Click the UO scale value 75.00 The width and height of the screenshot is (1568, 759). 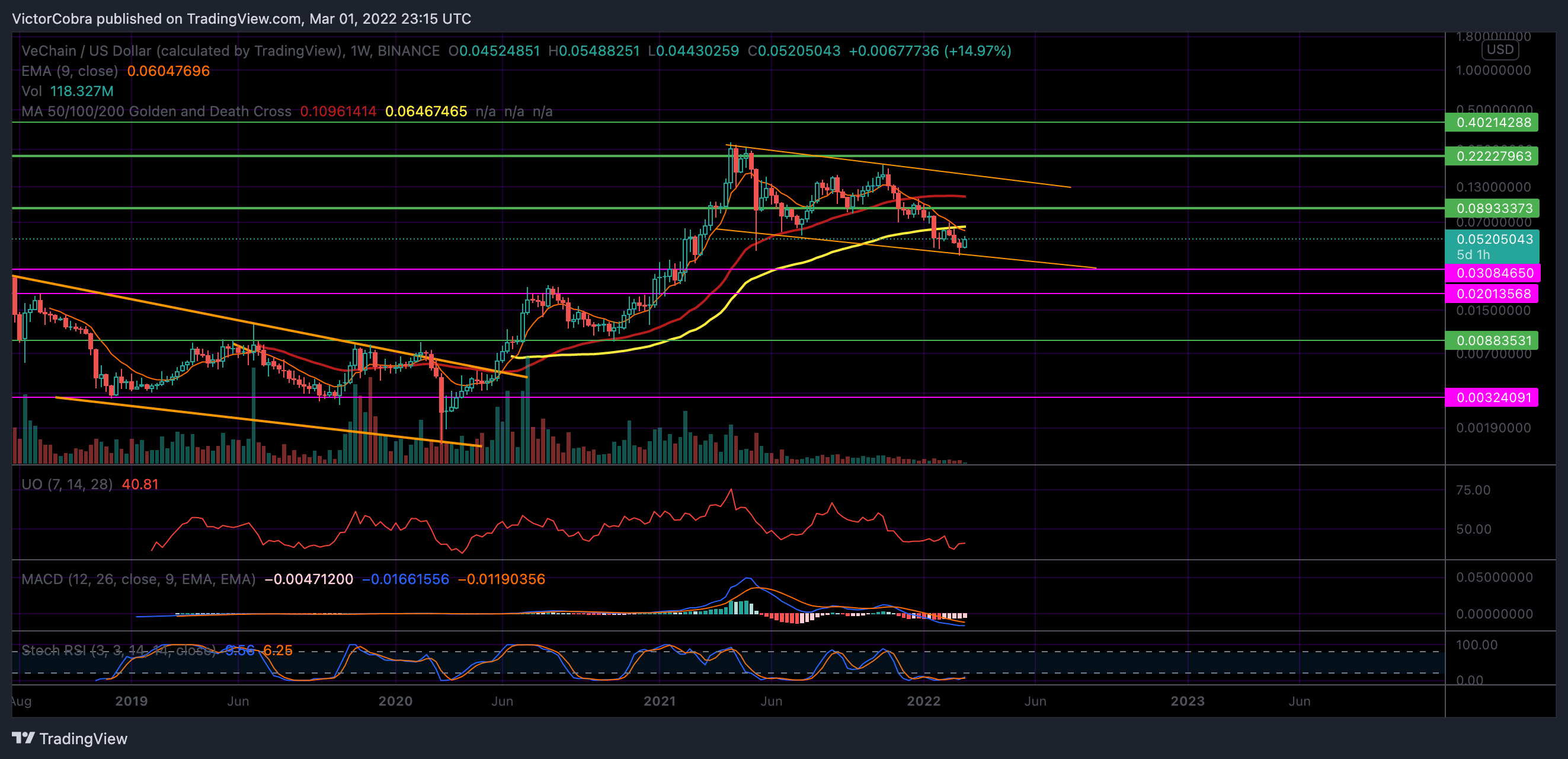tap(1473, 490)
